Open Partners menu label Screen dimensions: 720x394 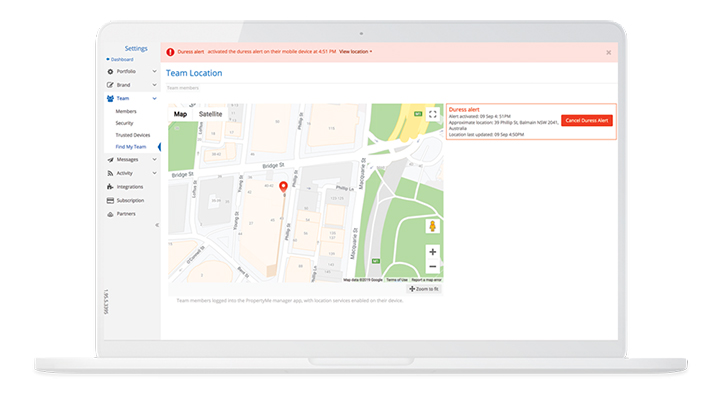(x=126, y=214)
